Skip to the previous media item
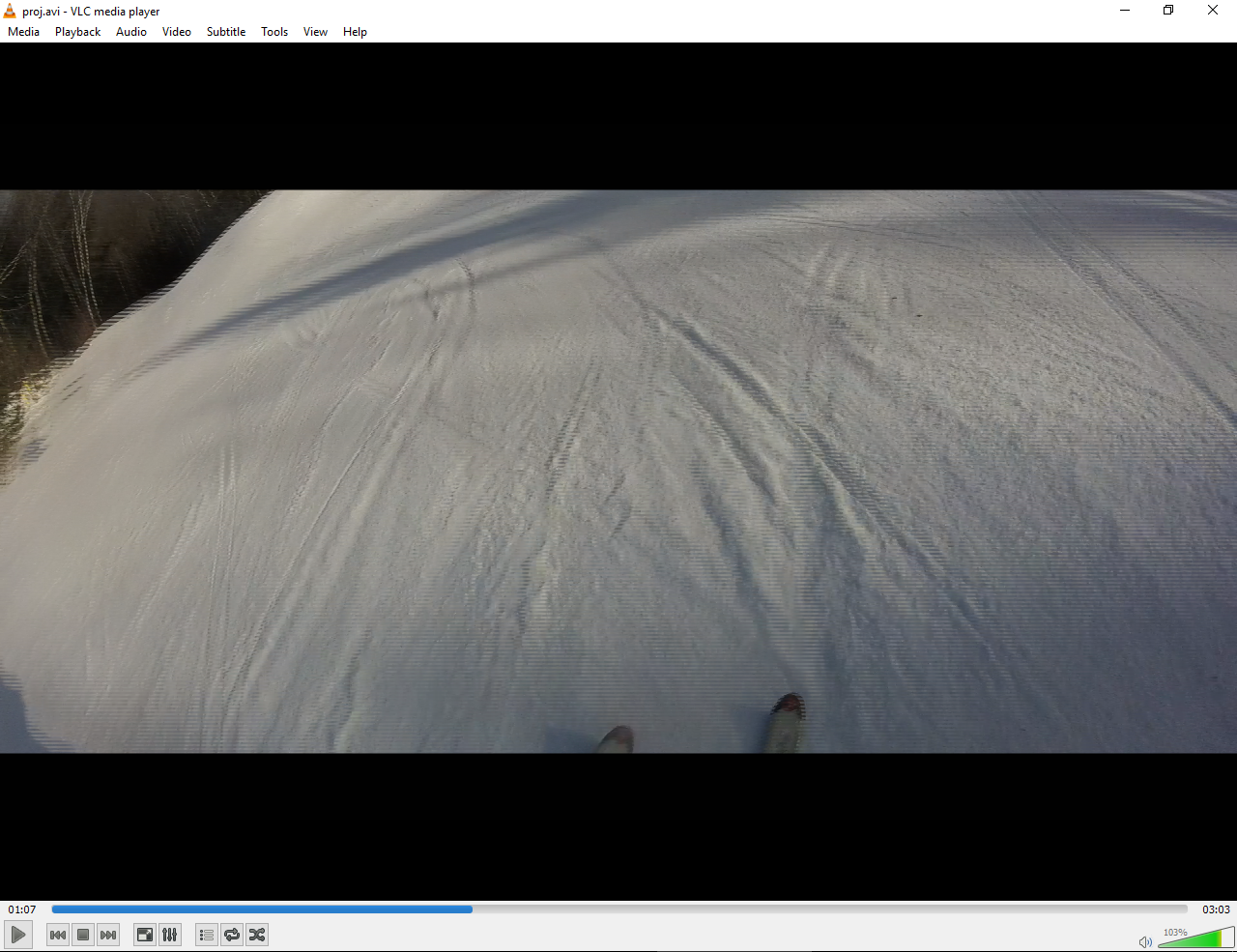 coord(58,935)
